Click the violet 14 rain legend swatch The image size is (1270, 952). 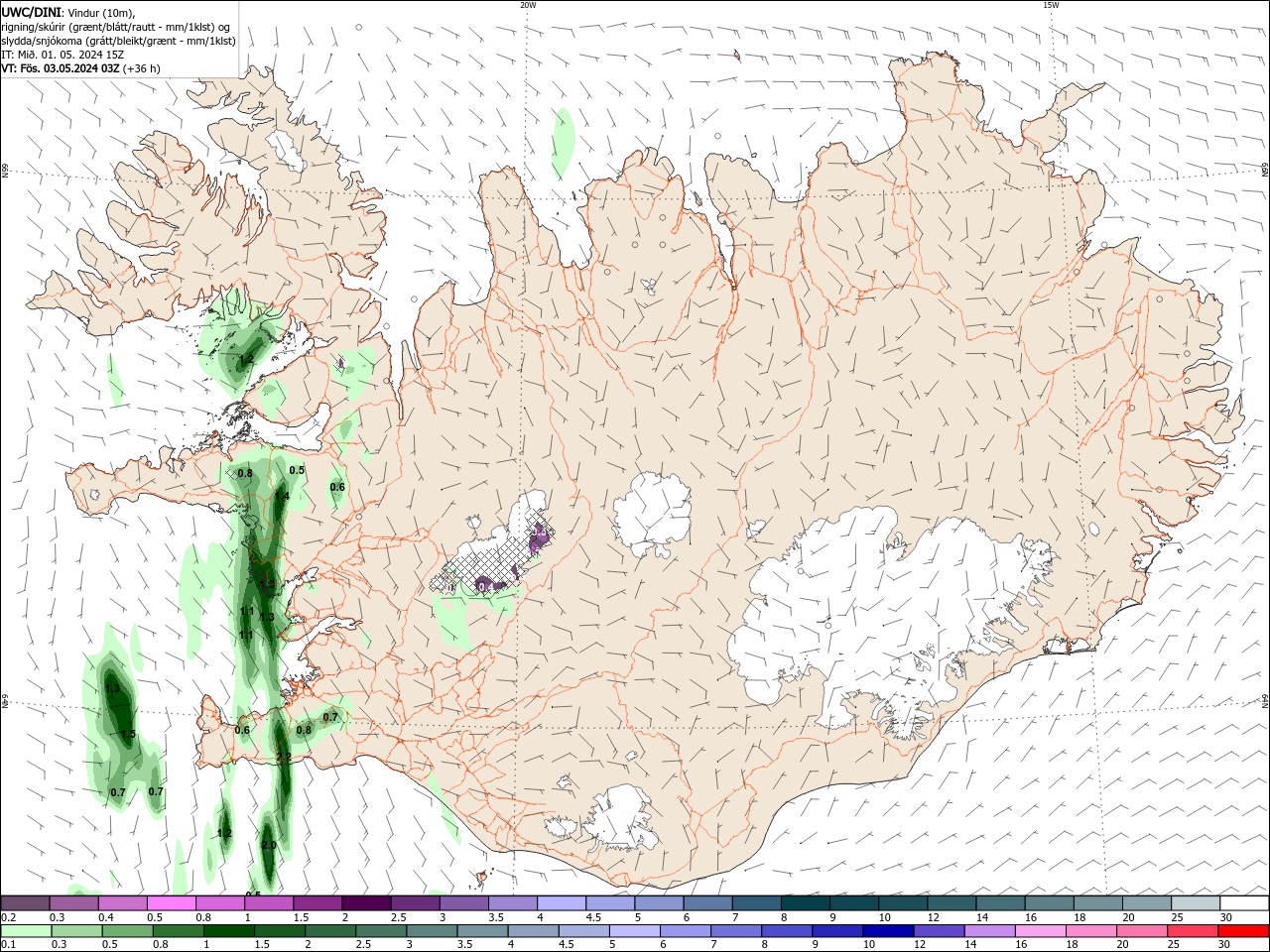pos(990,931)
